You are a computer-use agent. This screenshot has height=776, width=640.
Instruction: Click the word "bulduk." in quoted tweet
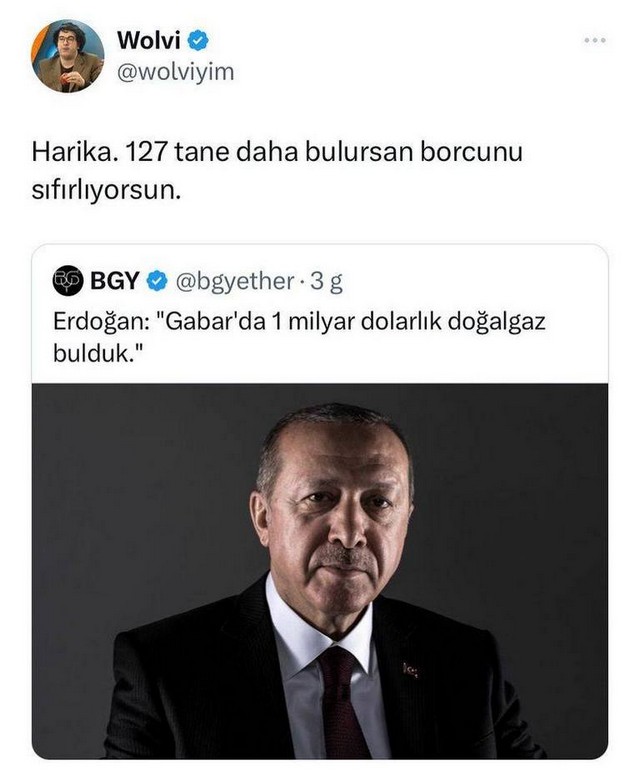tap(98, 353)
